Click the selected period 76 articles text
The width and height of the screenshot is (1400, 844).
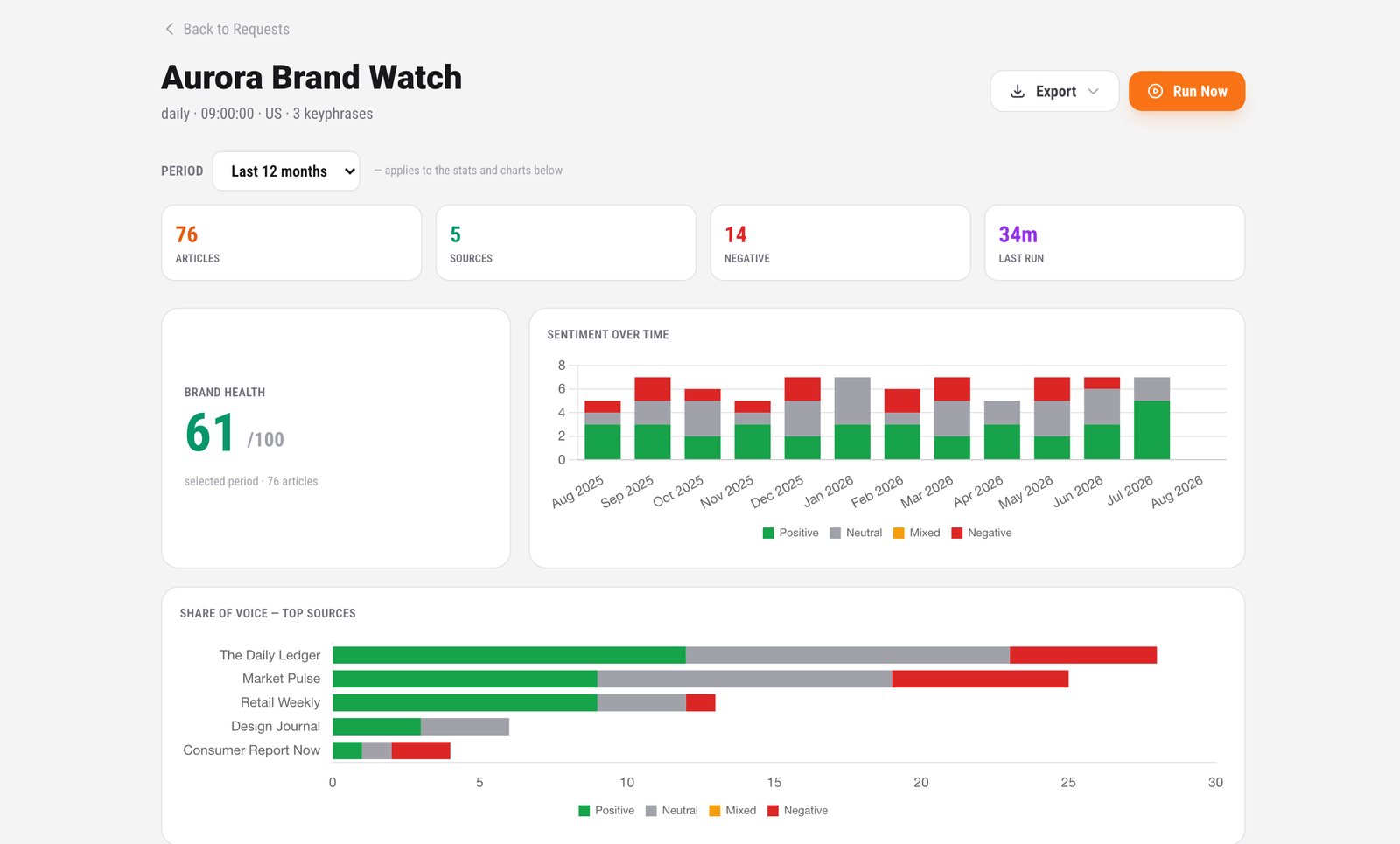[x=251, y=481]
